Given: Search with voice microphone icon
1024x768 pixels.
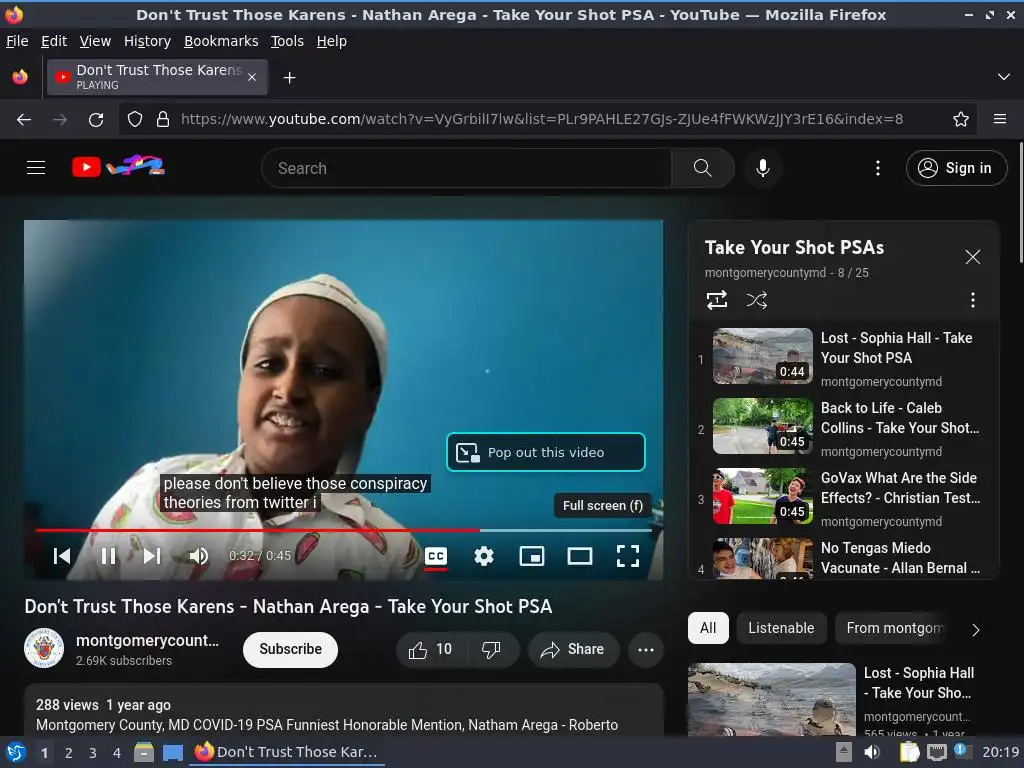Looking at the screenshot, I should pos(762,168).
